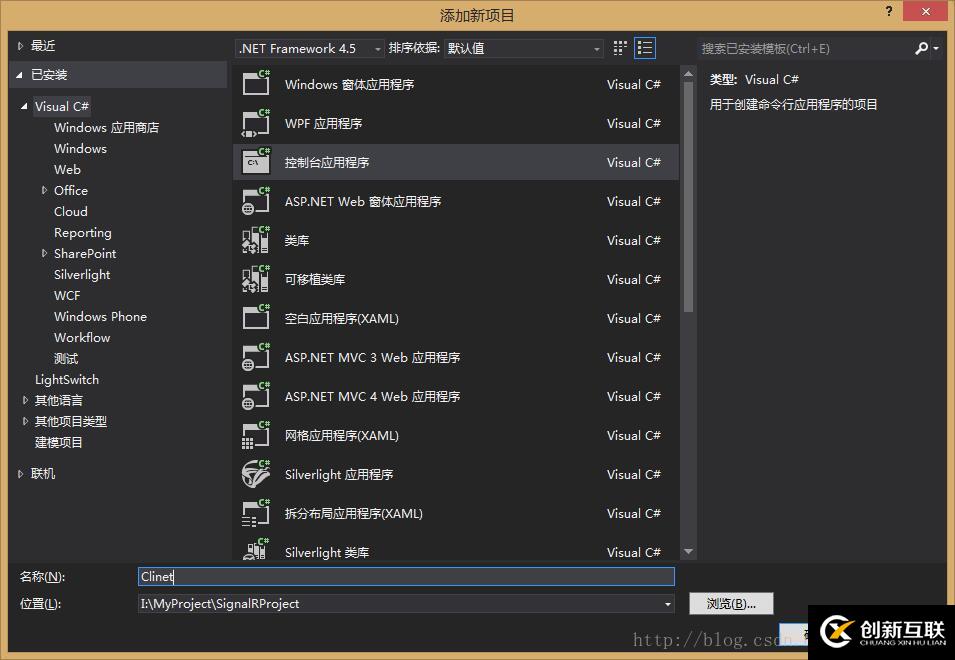
Task: Open the 位置 path dropdown arrow
Action: tap(668, 604)
